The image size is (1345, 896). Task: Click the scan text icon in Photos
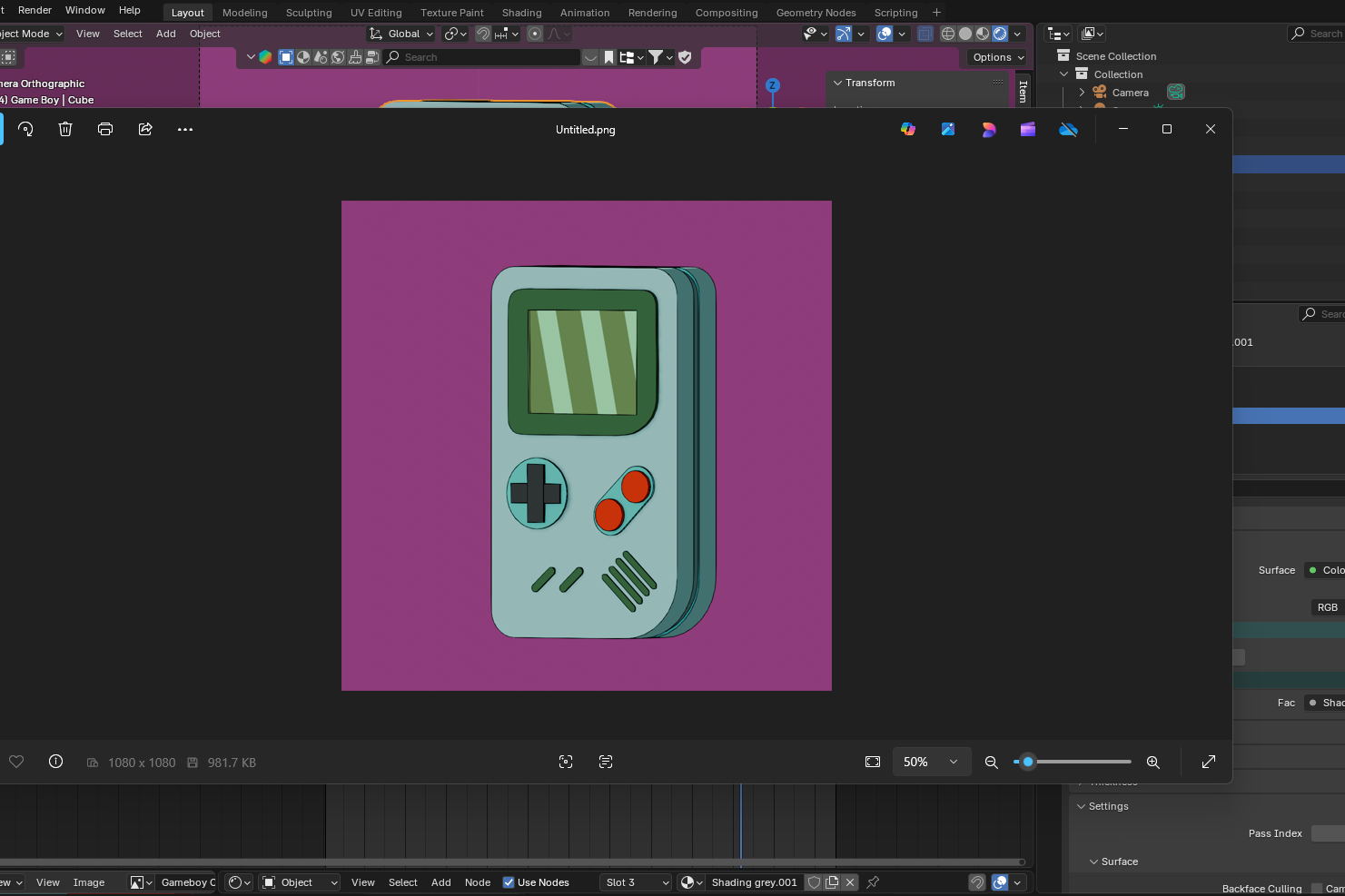click(x=606, y=762)
